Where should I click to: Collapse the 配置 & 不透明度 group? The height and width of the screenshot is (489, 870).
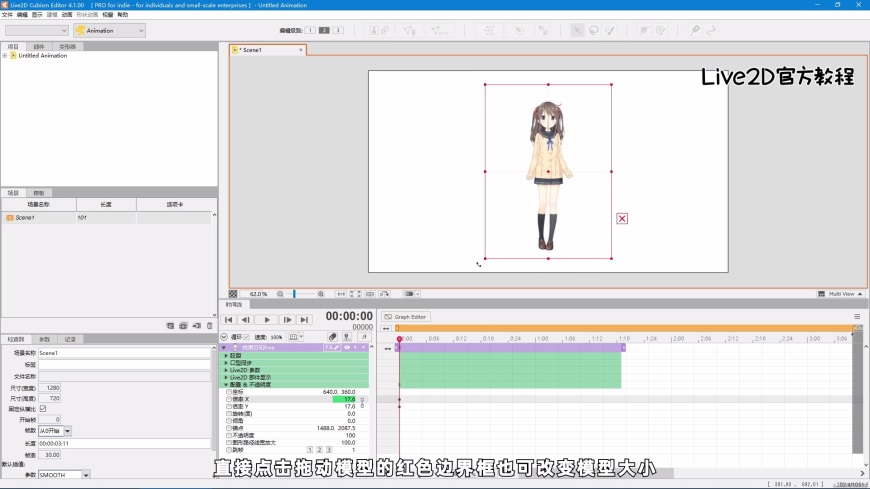coord(226,385)
